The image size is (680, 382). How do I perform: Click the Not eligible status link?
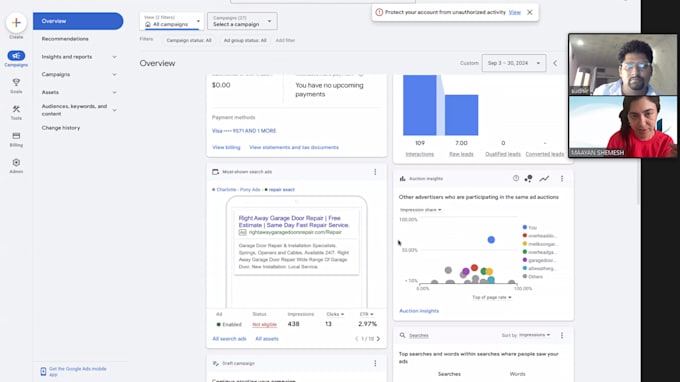pos(265,324)
